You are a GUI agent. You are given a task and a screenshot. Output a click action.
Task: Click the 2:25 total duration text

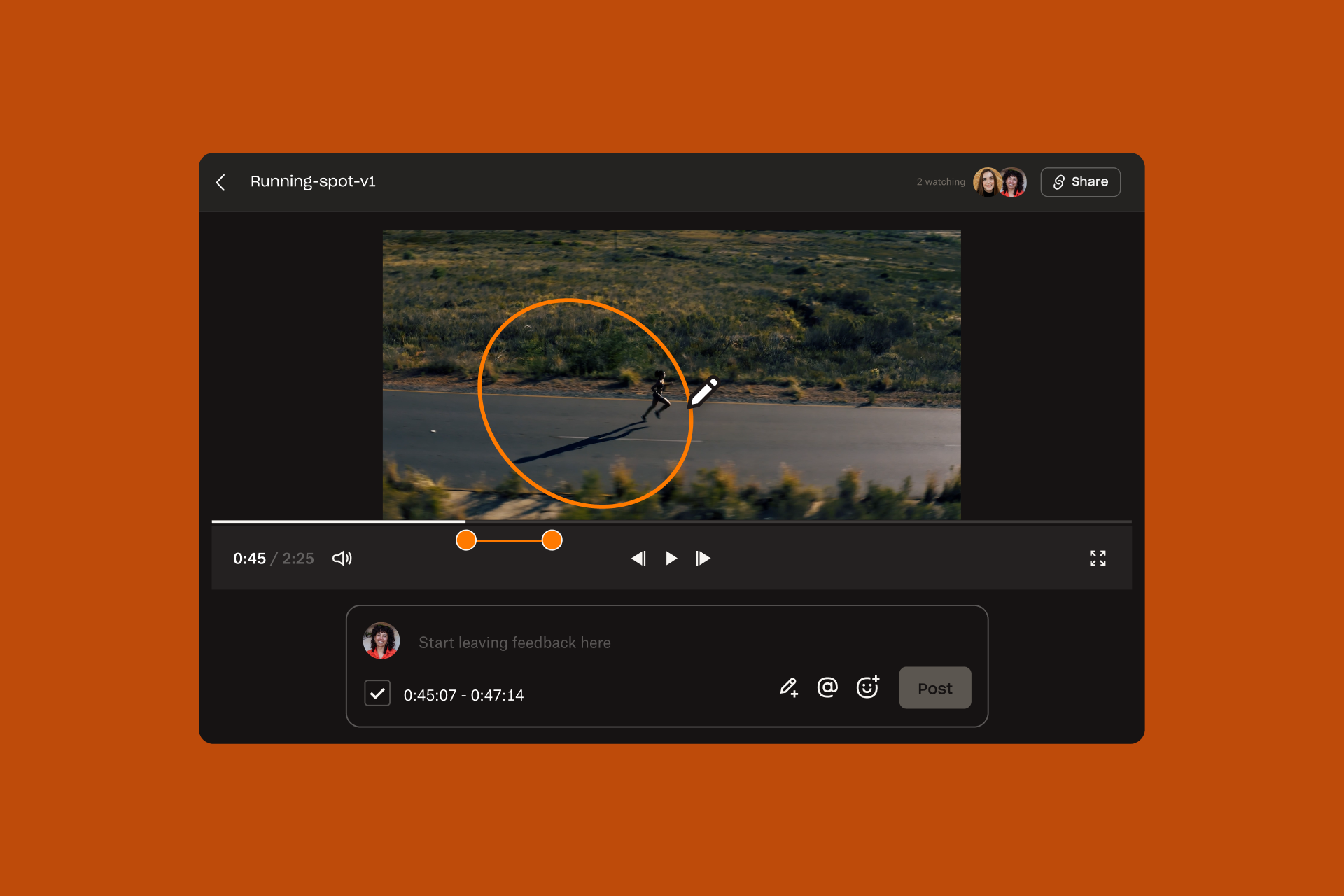pyautogui.click(x=297, y=559)
